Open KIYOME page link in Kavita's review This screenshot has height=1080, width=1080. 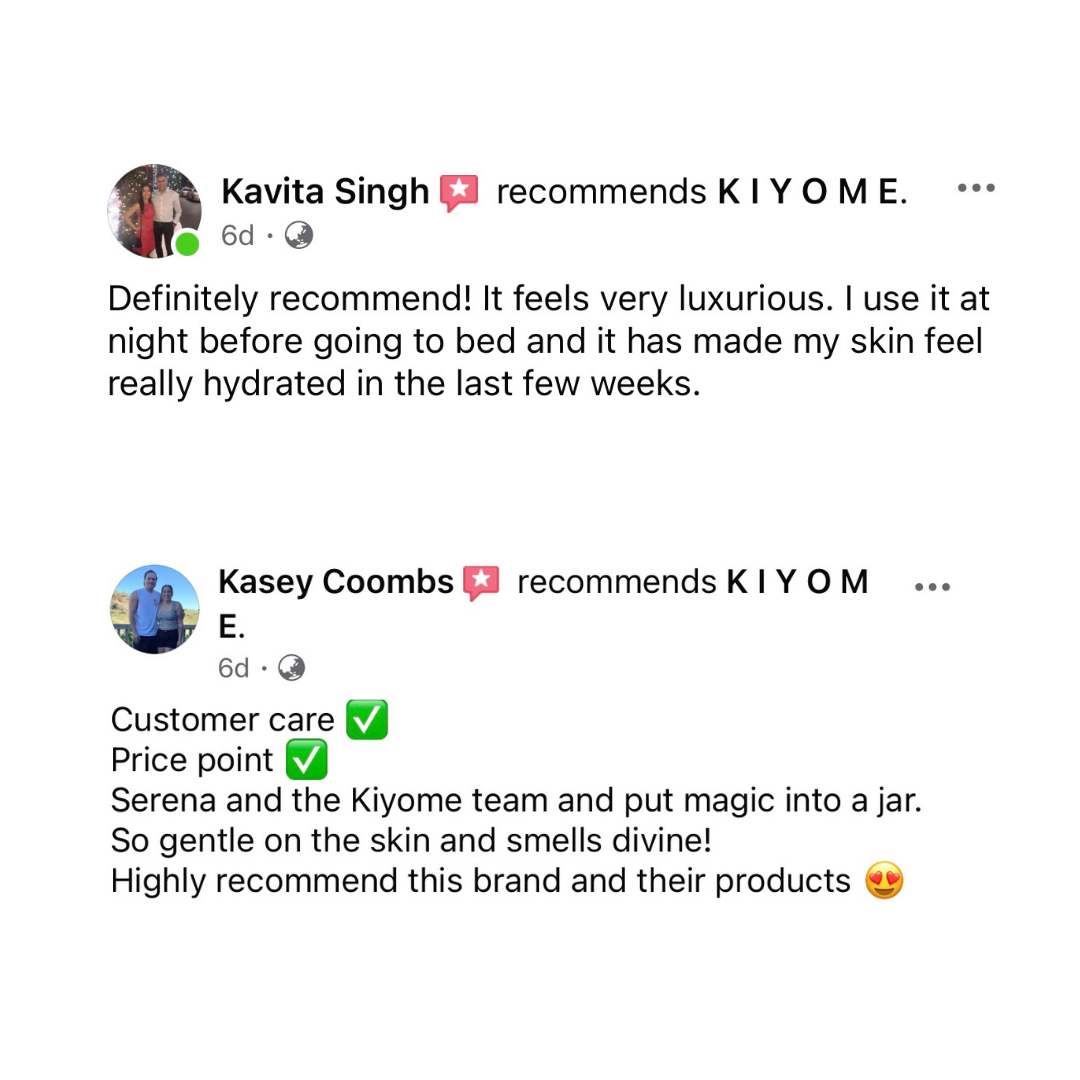click(x=812, y=191)
